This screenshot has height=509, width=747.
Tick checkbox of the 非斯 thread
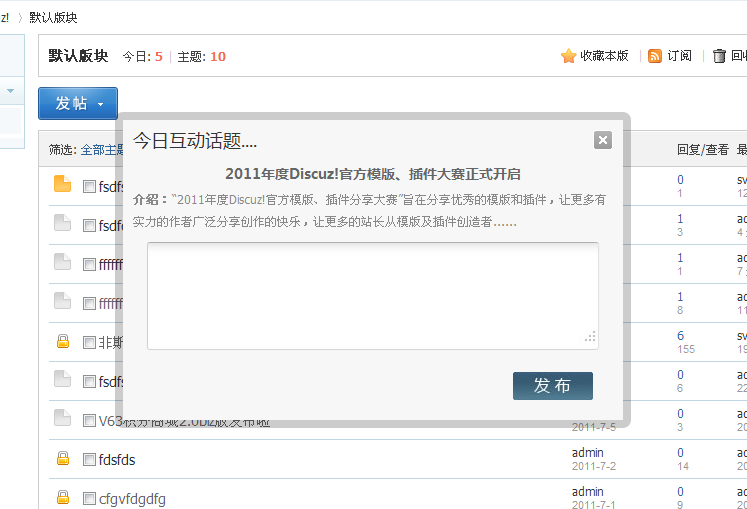click(89, 343)
